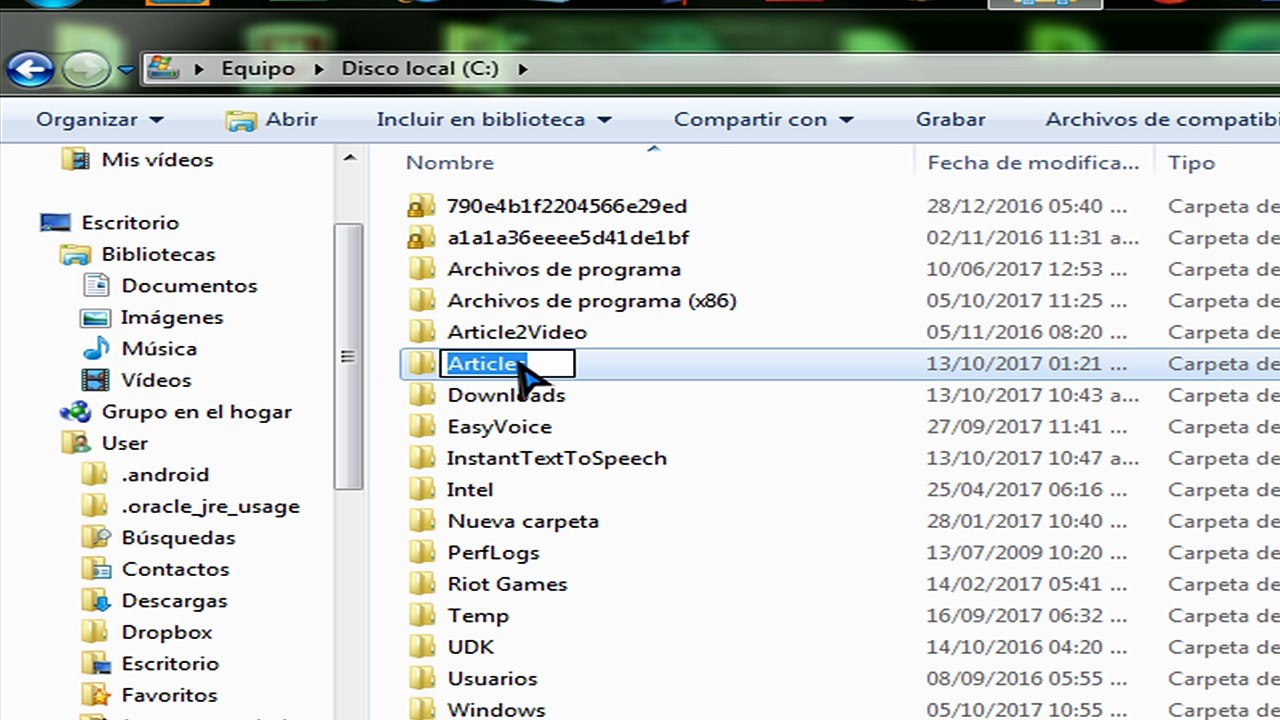Select Mis vídeos in navigation pane
The height and width of the screenshot is (720, 1280).
pyautogui.click(x=157, y=159)
